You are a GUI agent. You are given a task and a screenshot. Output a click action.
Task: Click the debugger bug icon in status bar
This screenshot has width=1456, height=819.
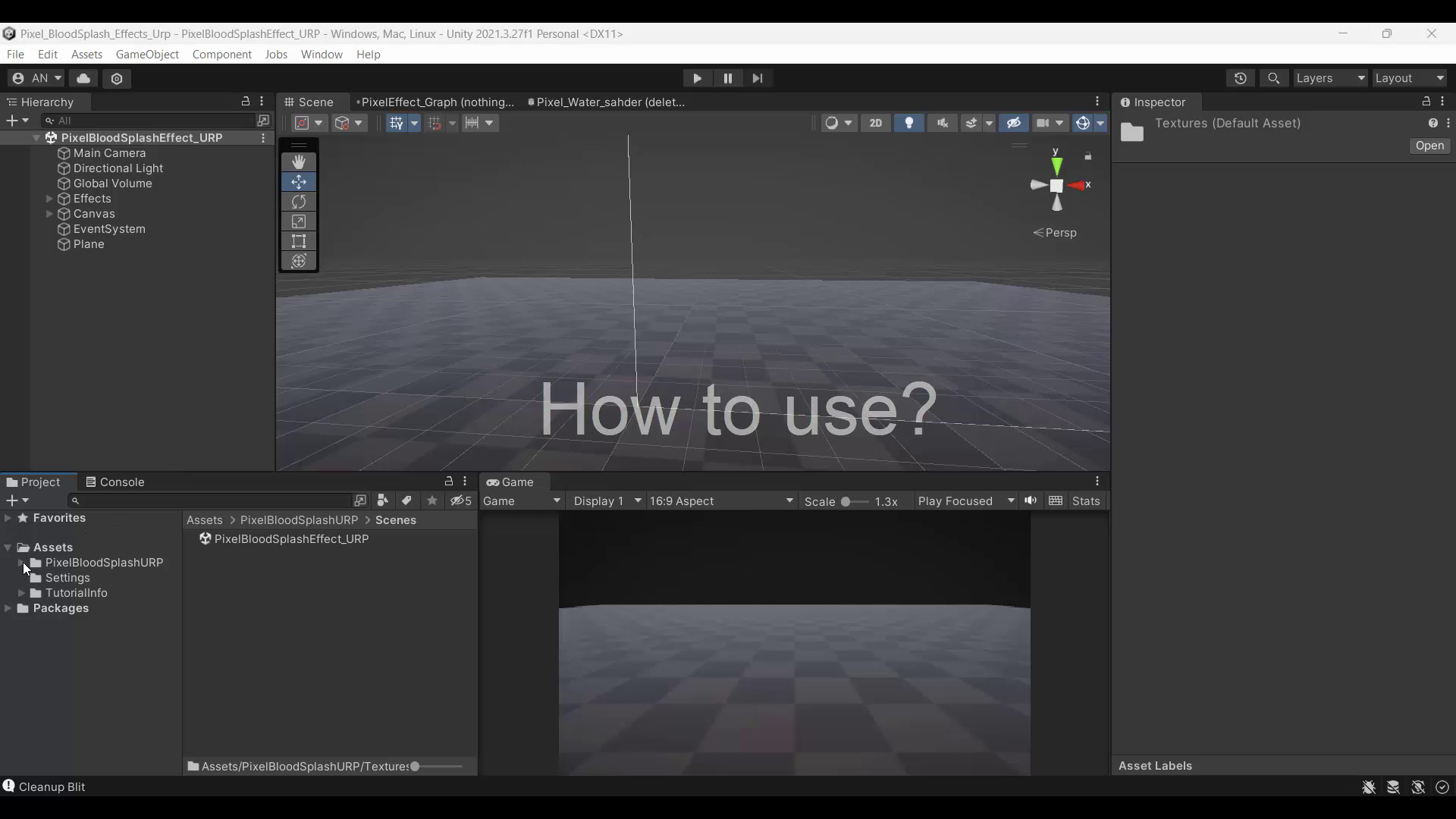[x=1369, y=787]
